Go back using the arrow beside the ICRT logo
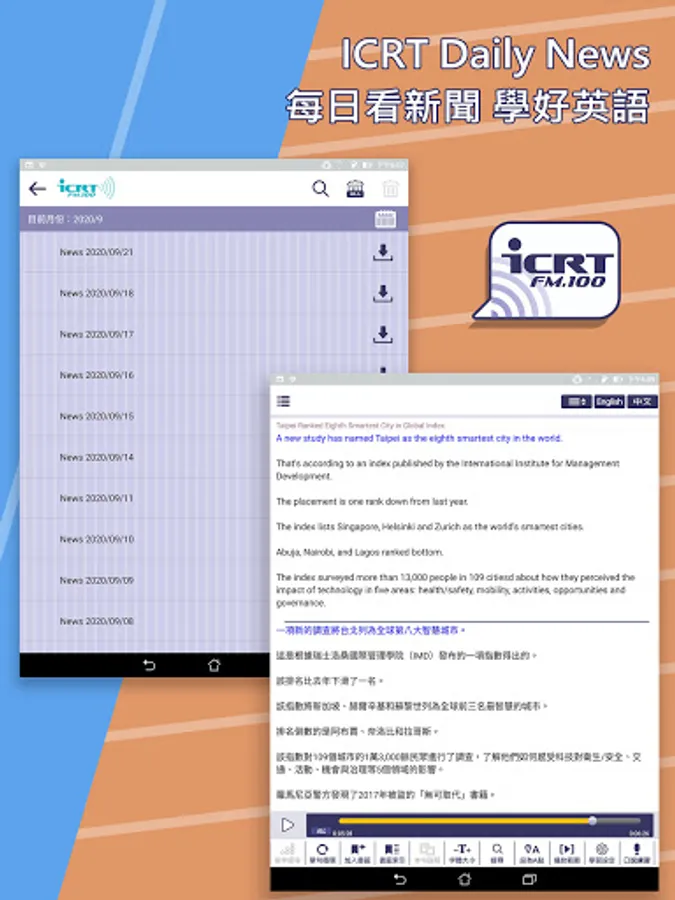The image size is (675, 900). tap(37, 189)
